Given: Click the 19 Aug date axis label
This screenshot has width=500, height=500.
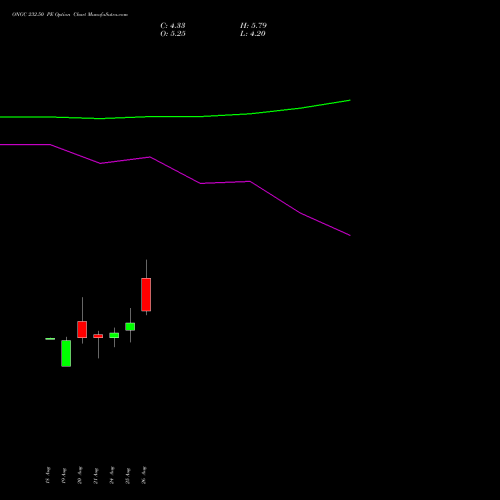Looking at the screenshot, I should click(64, 475).
